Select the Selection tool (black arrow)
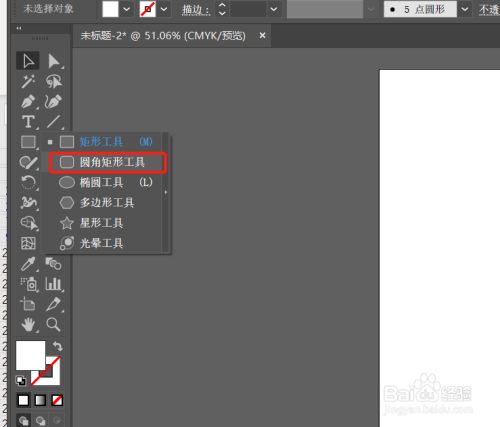The height and width of the screenshot is (427, 500). [28, 61]
